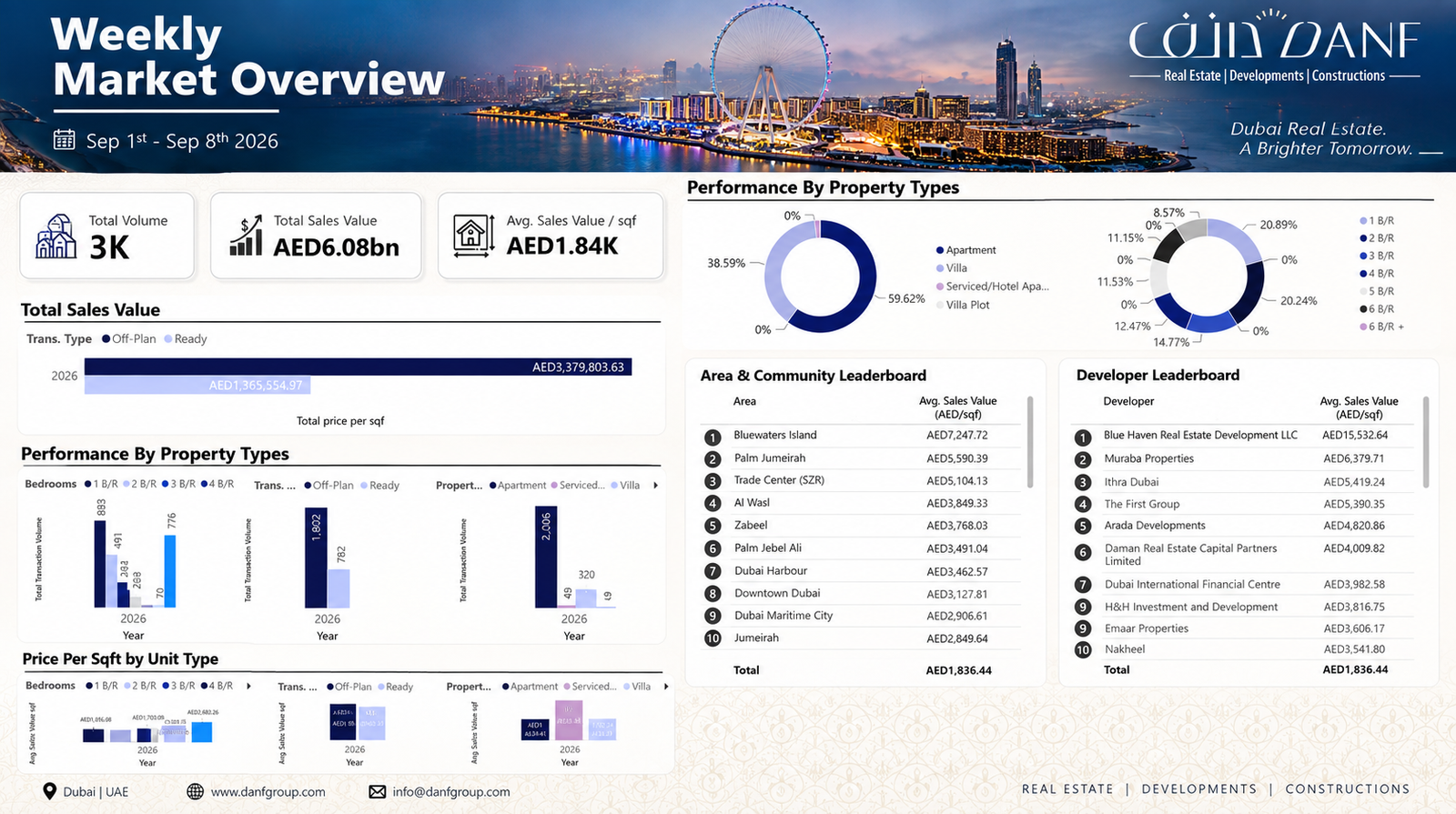The width and height of the screenshot is (1456, 814).
Task: Click the calendar icon beside the date range
Action: click(x=64, y=139)
